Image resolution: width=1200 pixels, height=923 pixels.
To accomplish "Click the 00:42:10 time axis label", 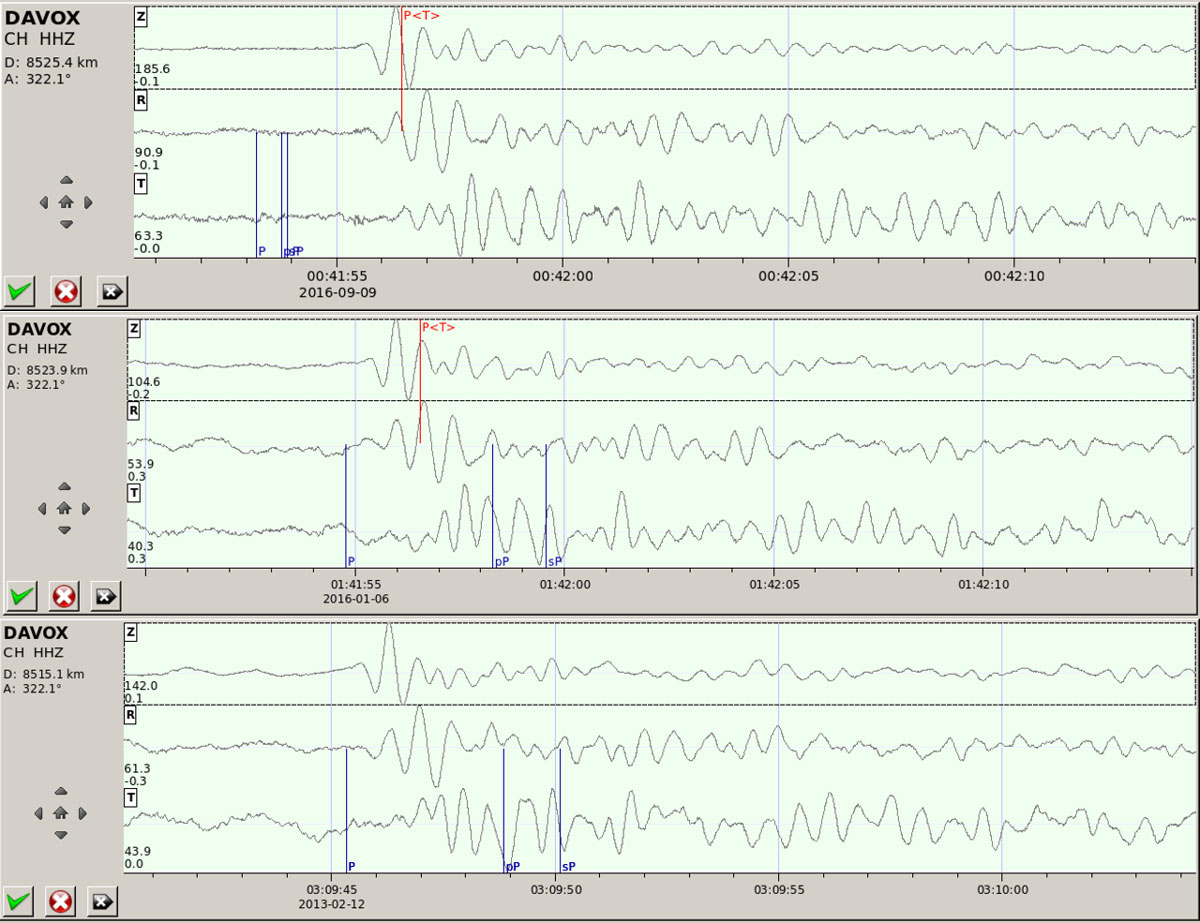I will coord(1014,276).
